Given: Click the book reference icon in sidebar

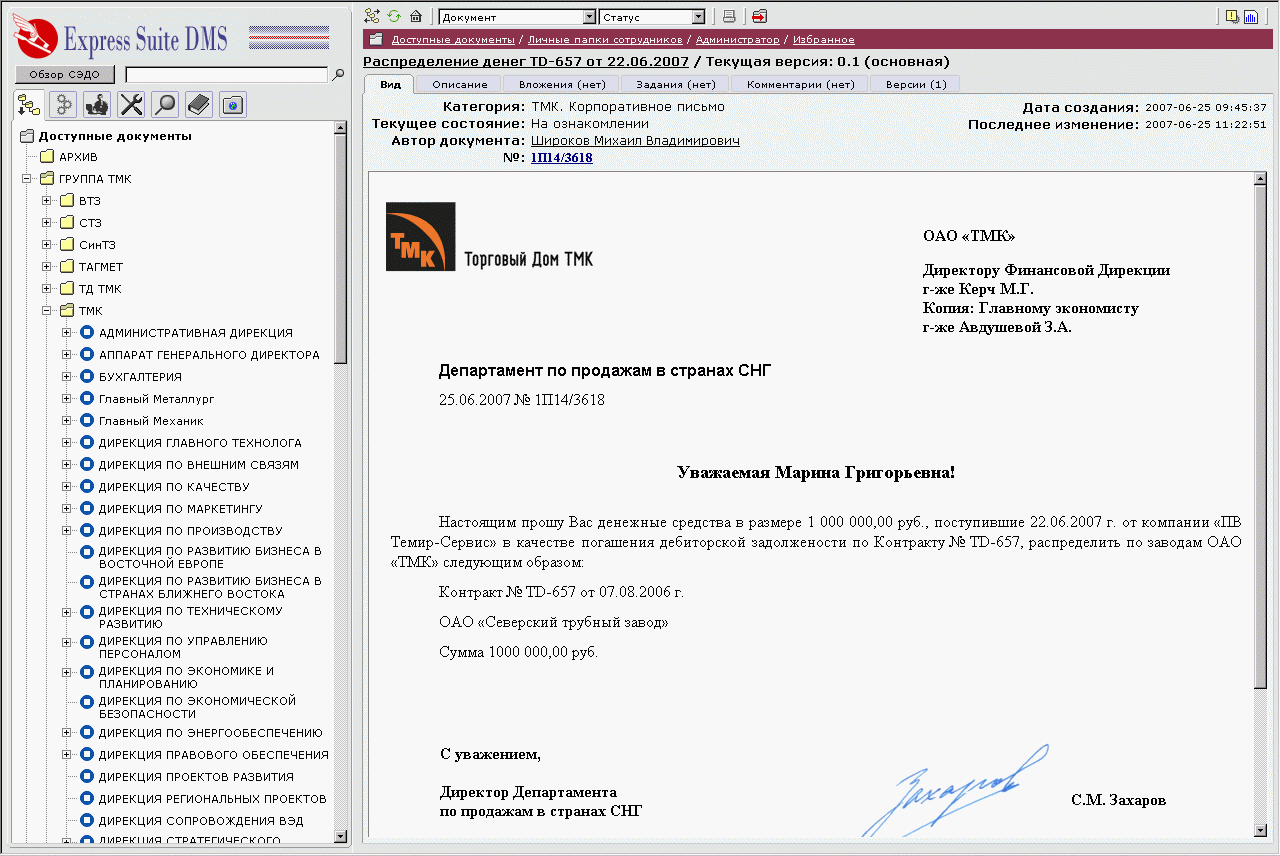Looking at the screenshot, I should [x=199, y=104].
